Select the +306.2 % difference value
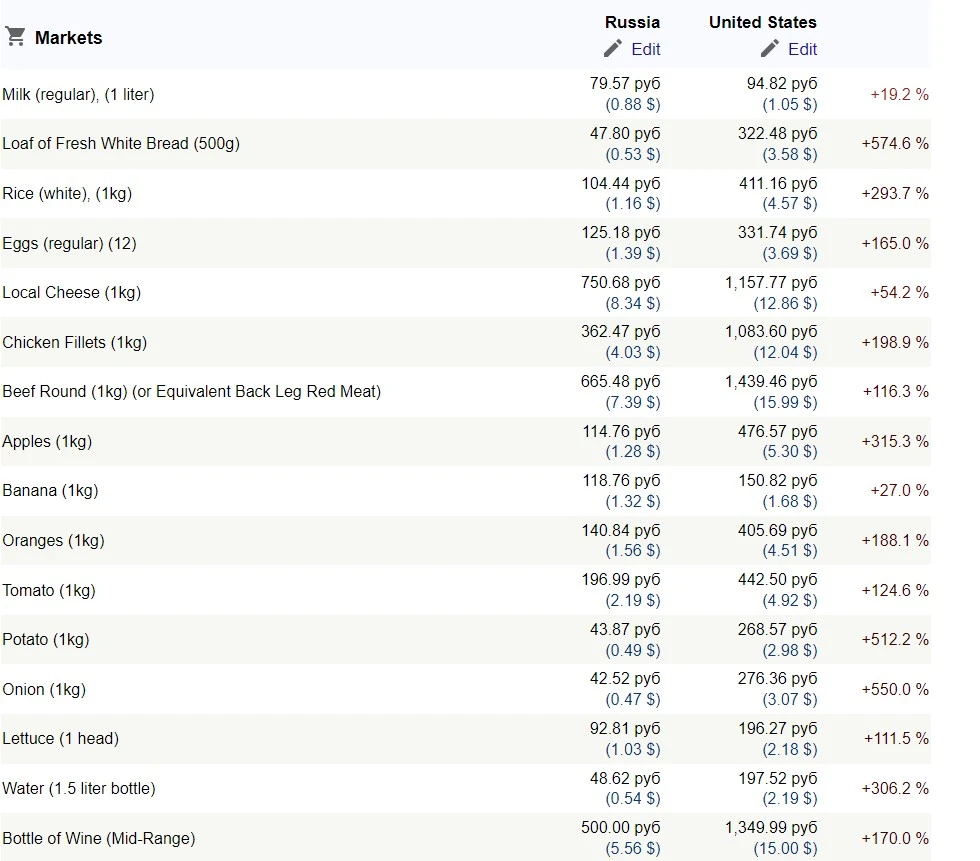The image size is (980, 861). [895, 789]
